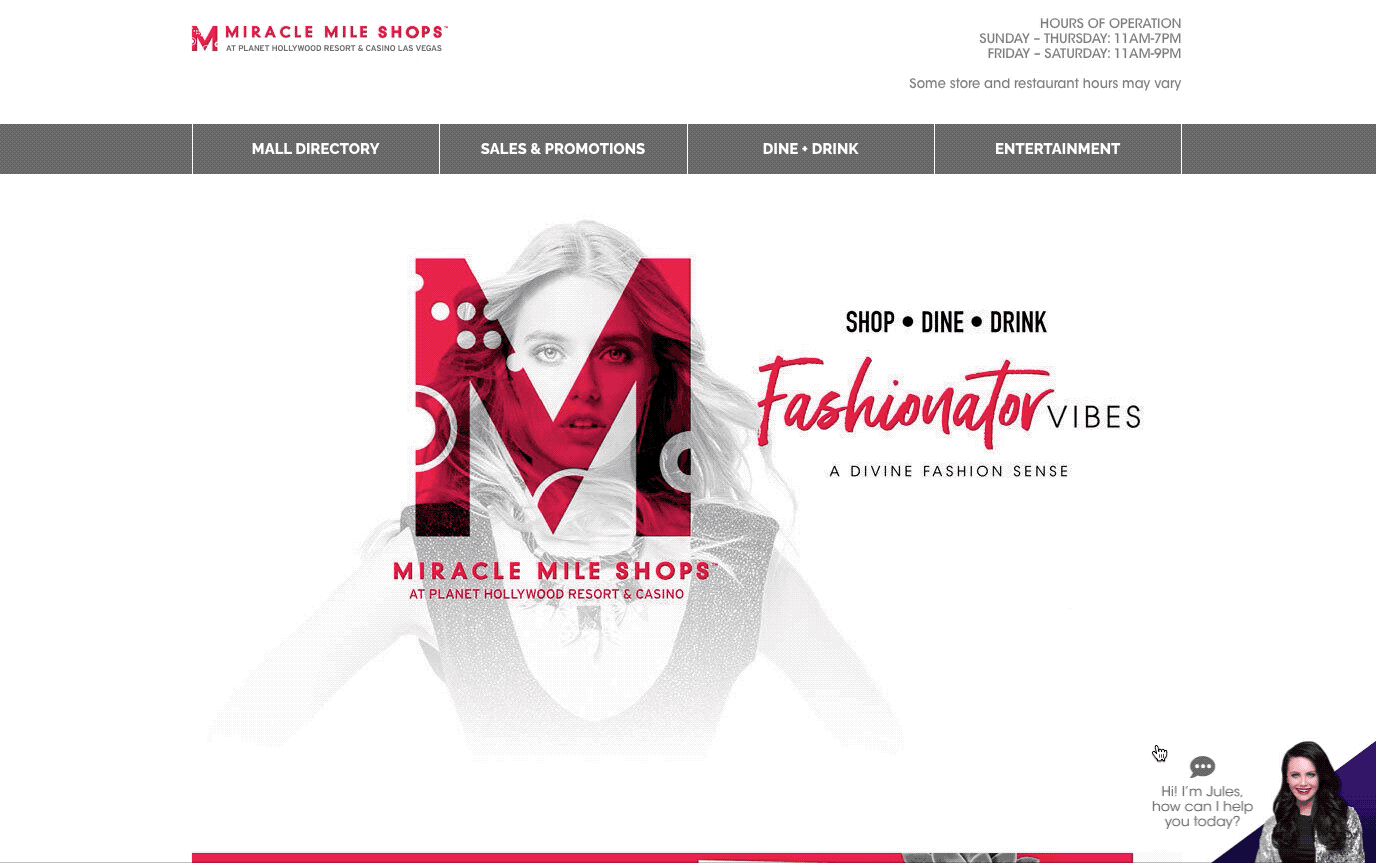Screen dimensions: 1376x863
Task: Click the Miracle Mile Shops header wordmark
Action: [x=336, y=33]
